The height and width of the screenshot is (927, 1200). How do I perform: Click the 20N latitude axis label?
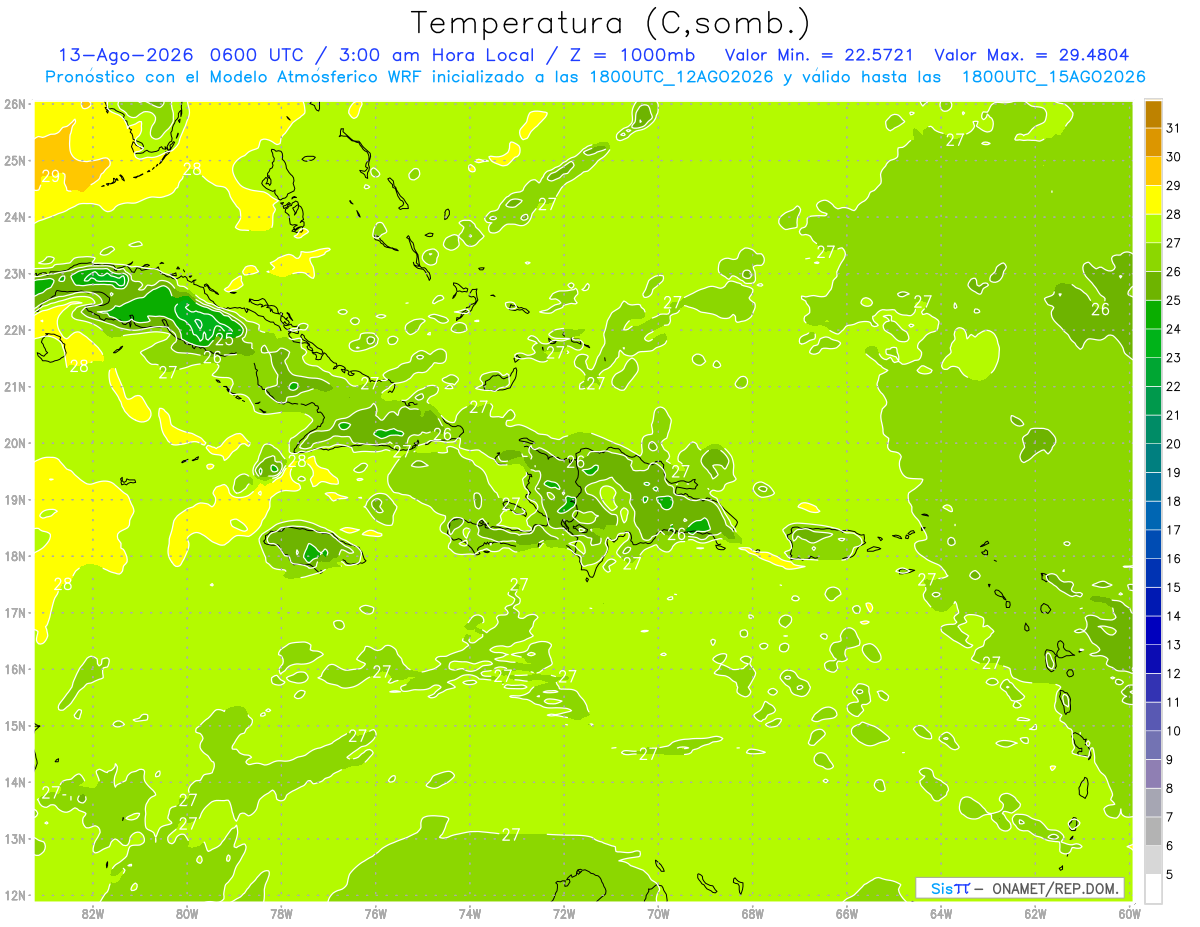15,443
